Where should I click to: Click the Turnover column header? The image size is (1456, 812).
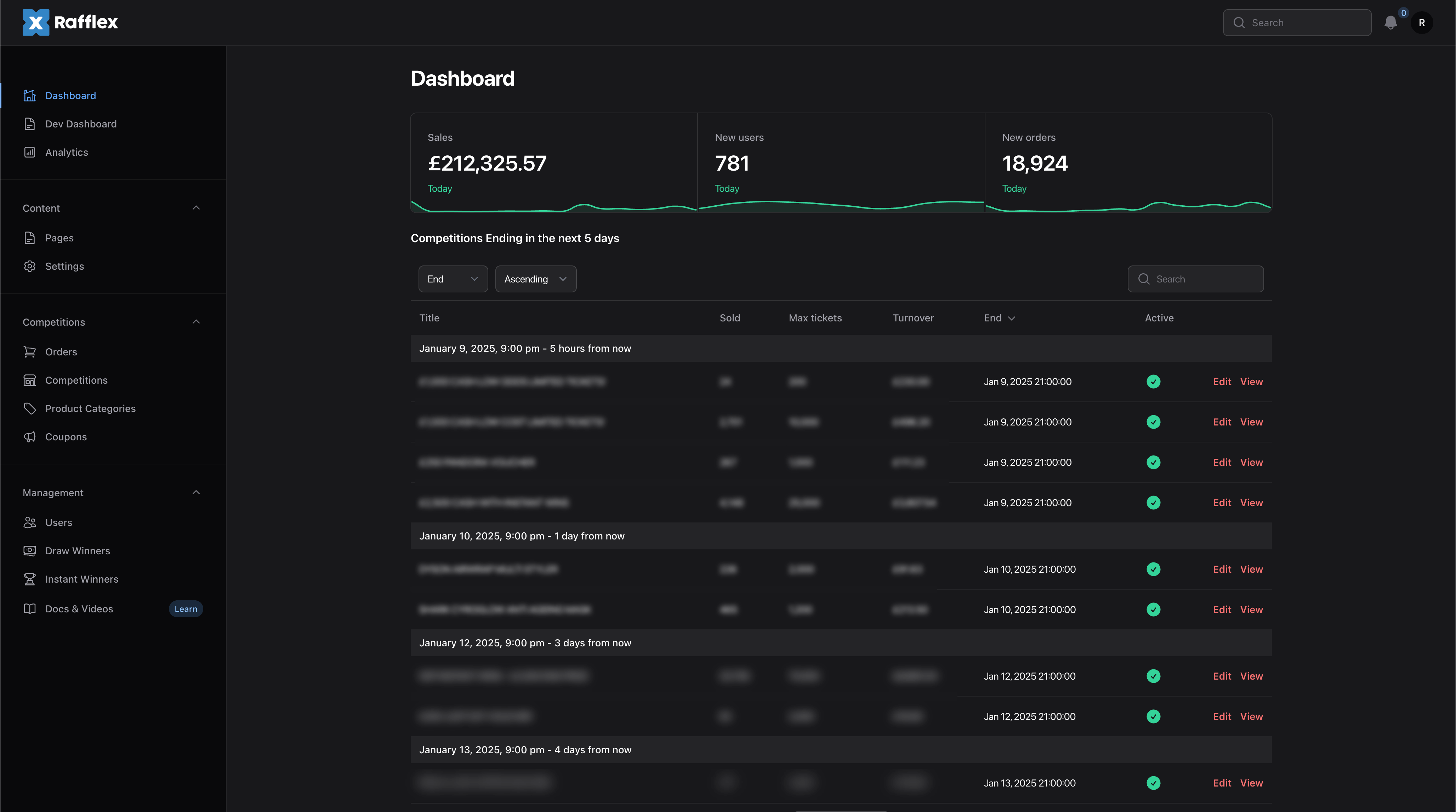[914, 318]
